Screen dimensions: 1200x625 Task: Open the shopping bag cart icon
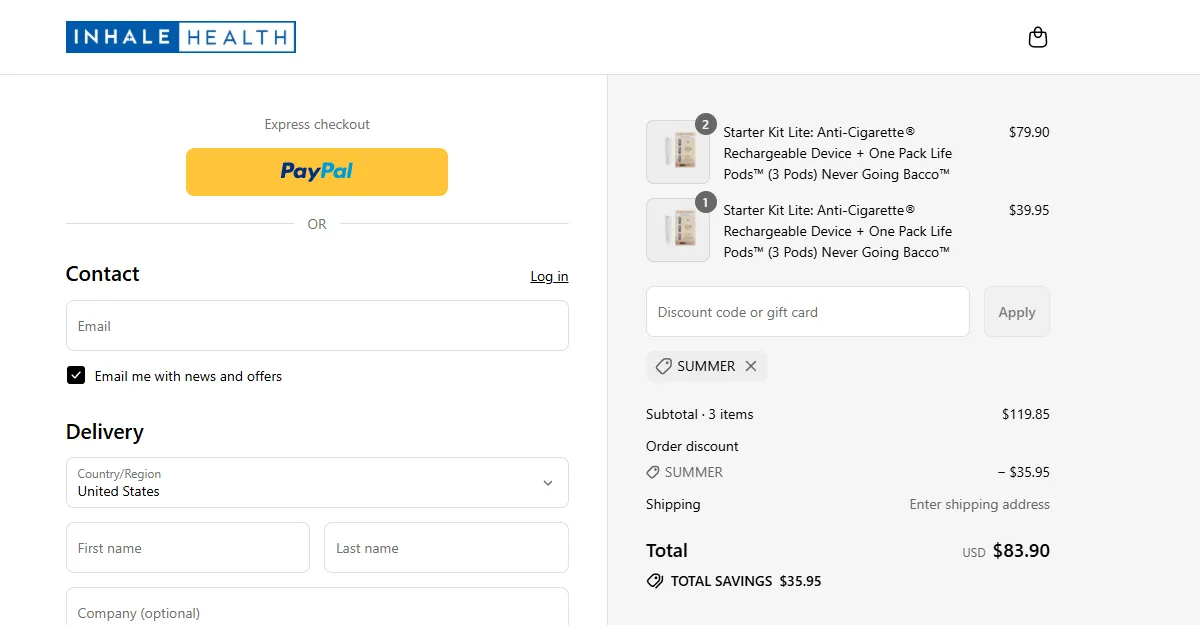click(x=1038, y=38)
